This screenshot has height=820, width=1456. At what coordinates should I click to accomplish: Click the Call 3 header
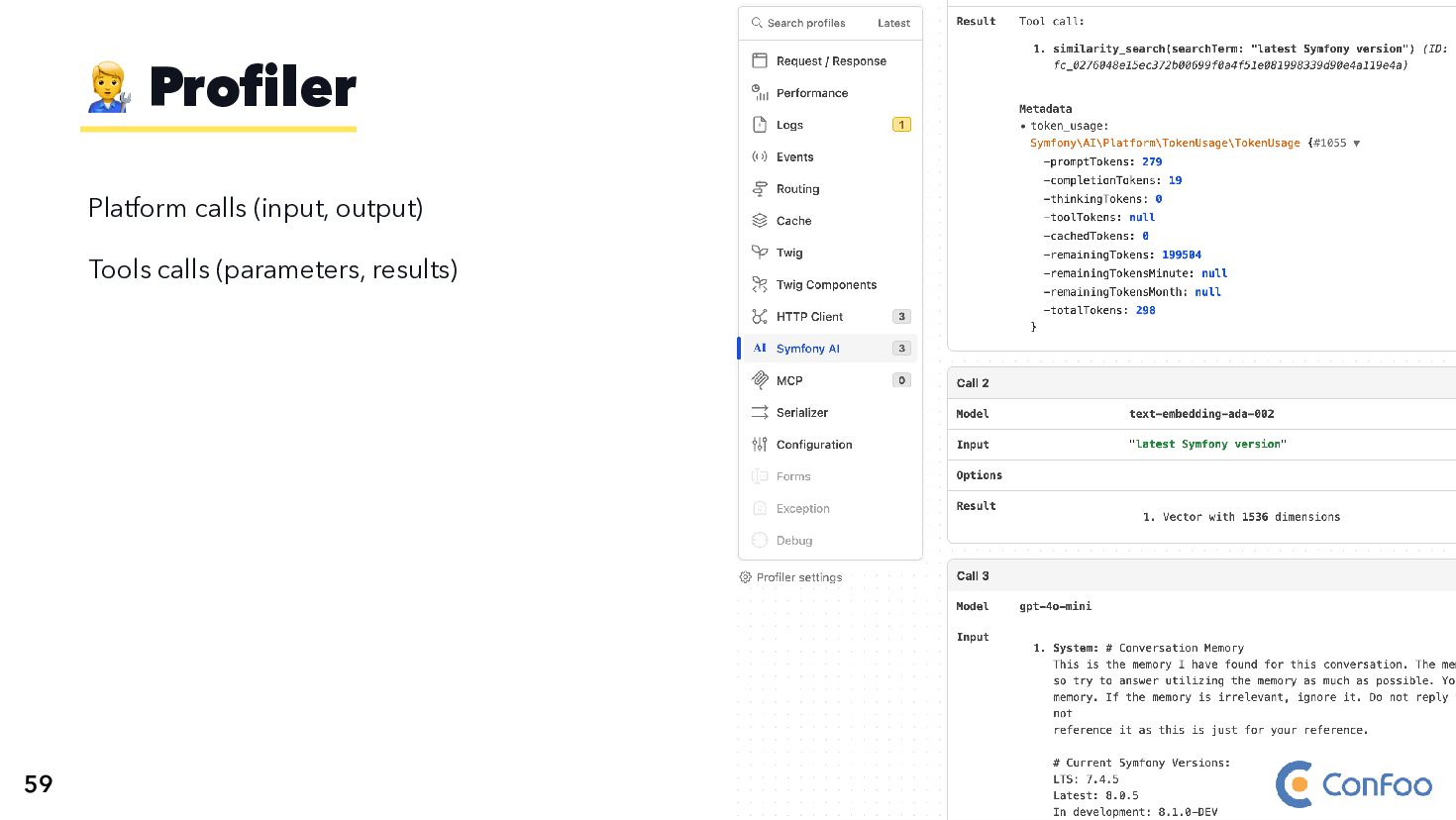tap(1201, 575)
